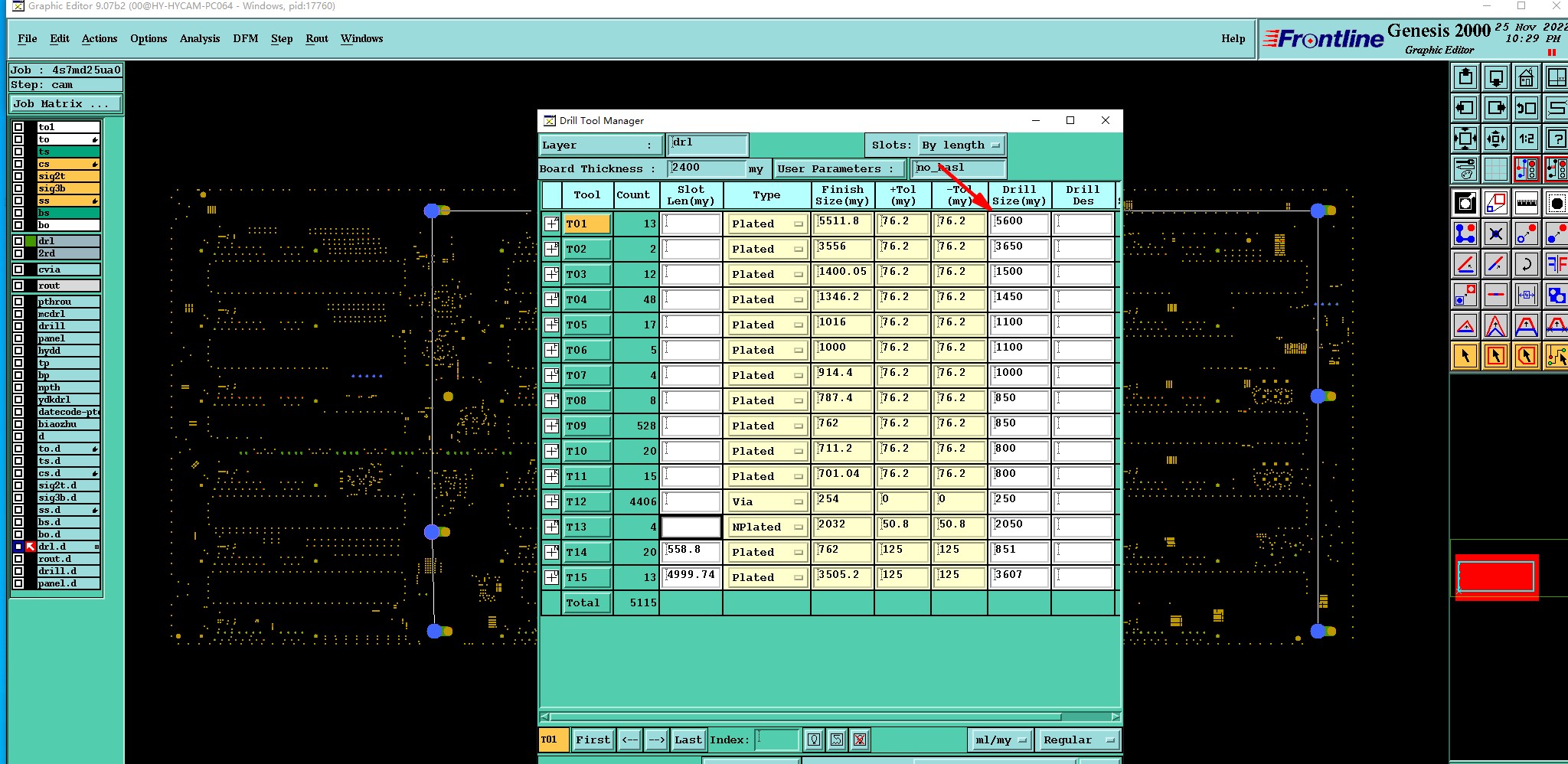Click the home view house icon
This screenshot has height=764, width=1568.
click(x=1527, y=77)
